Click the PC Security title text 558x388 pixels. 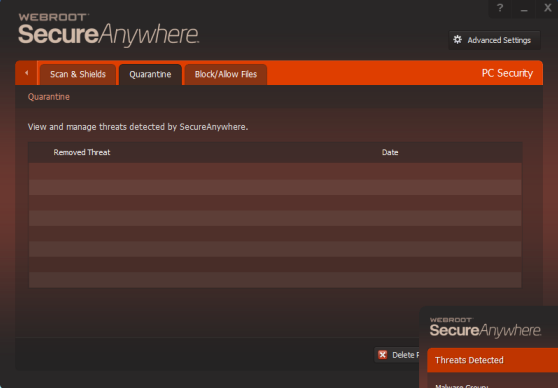tap(507, 73)
